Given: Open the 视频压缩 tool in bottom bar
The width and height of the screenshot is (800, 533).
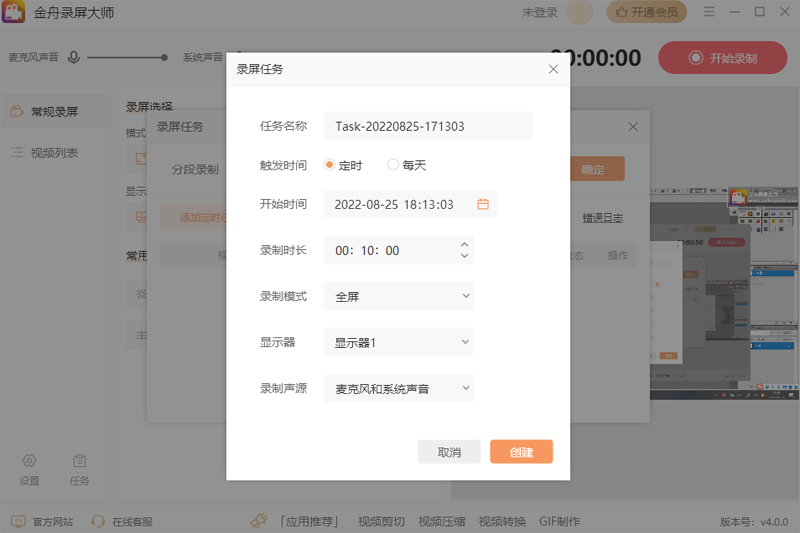Looking at the screenshot, I should [442, 521].
